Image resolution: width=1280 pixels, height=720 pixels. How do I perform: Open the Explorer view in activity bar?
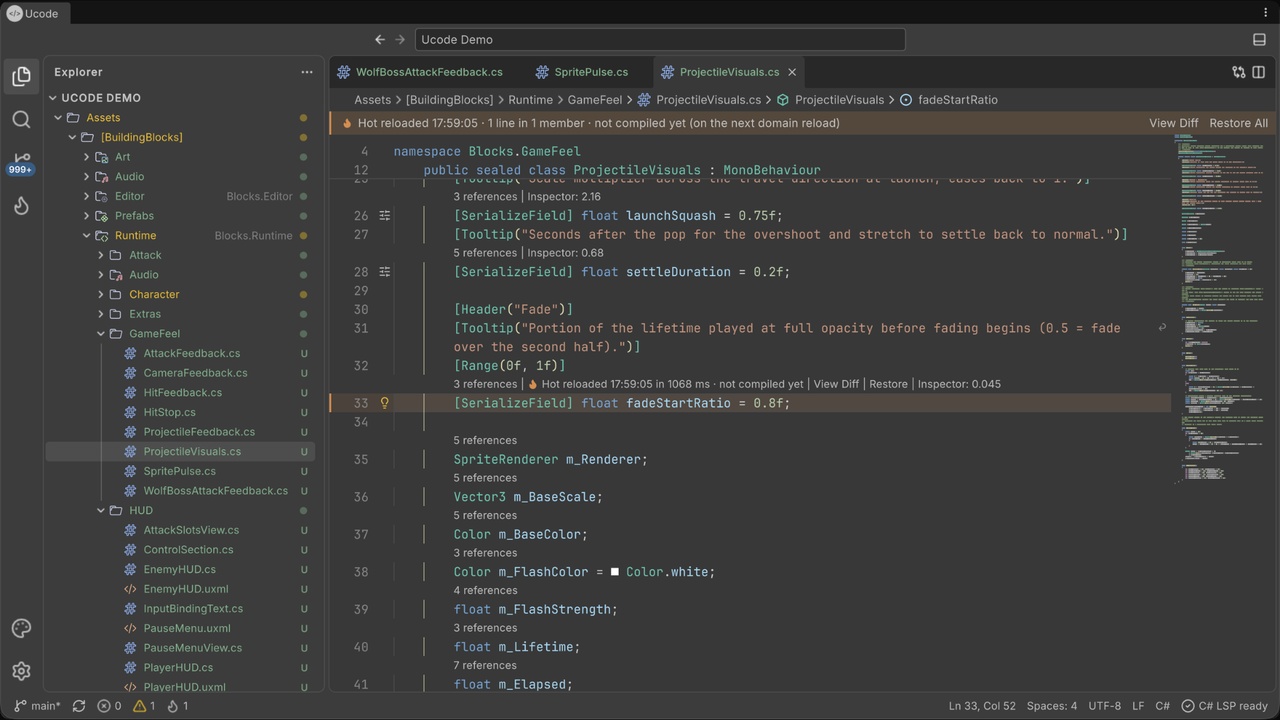[21, 76]
